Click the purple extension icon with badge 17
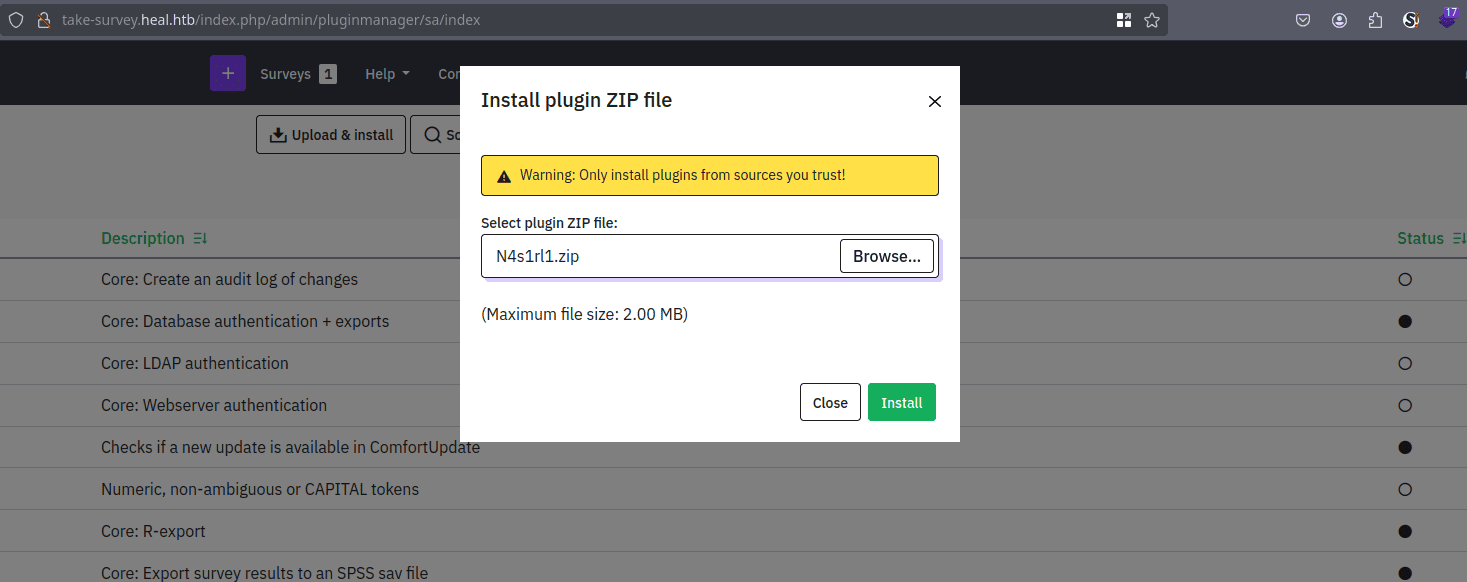 [x=1447, y=19]
